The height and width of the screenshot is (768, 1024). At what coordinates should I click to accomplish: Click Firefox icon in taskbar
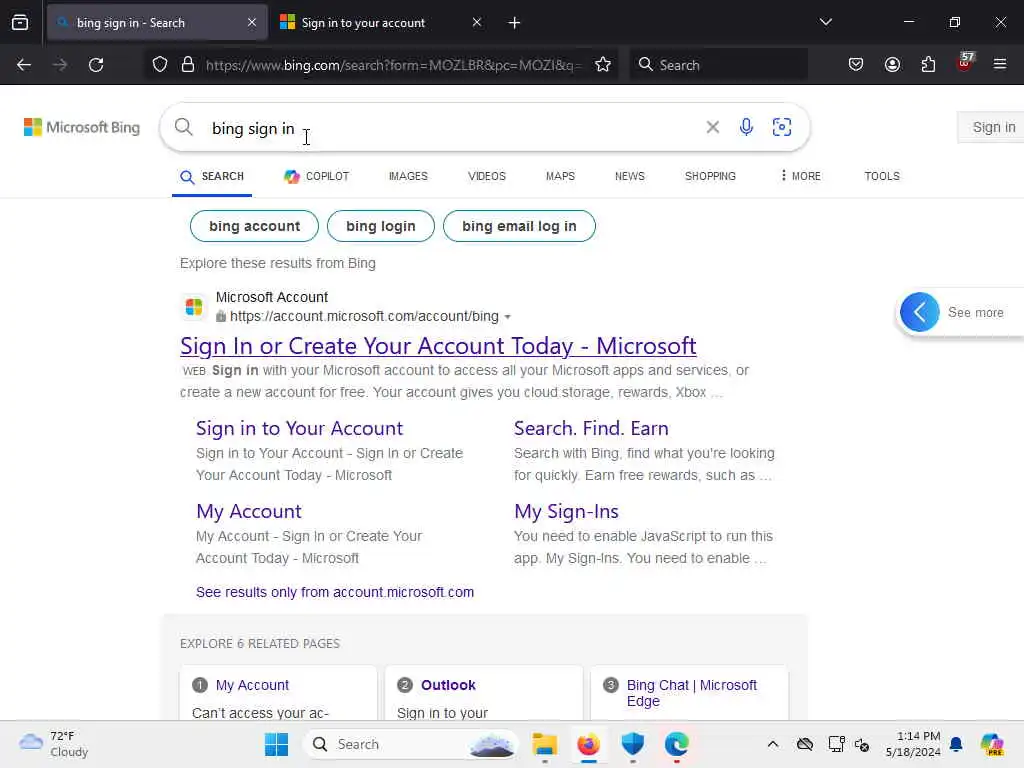pos(588,744)
